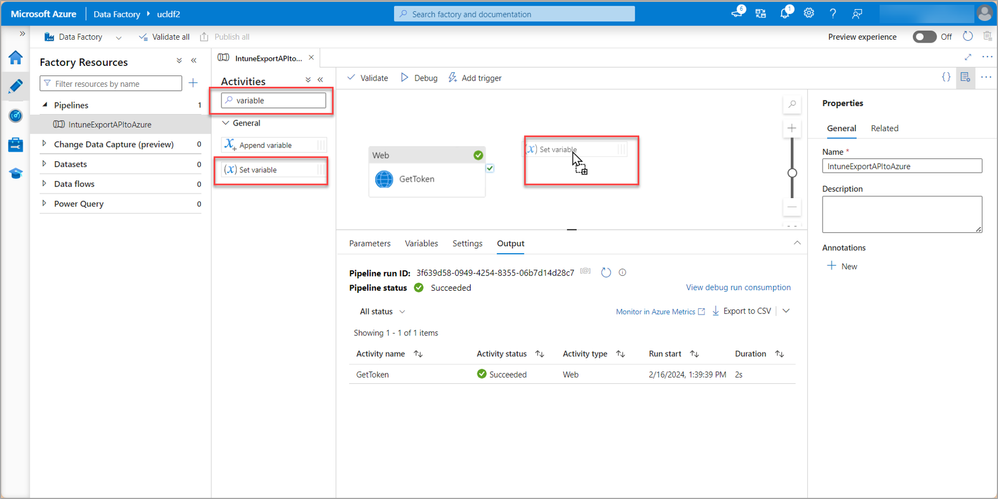Click Export to CSV button

pyautogui.click(x=741, y=311)
